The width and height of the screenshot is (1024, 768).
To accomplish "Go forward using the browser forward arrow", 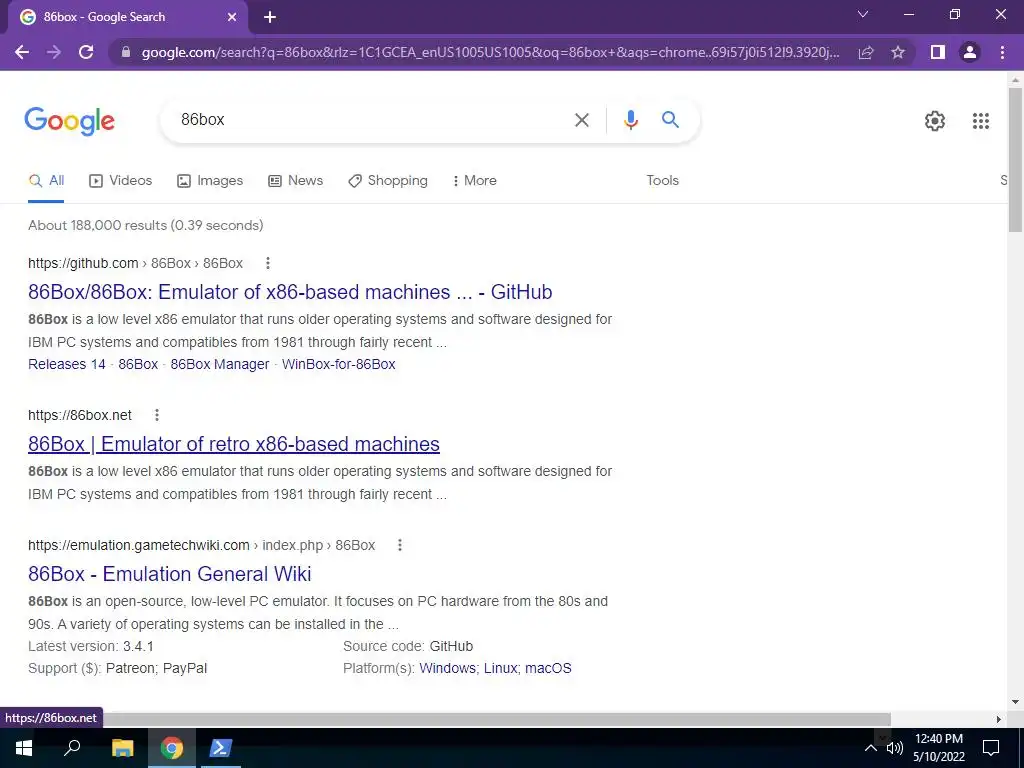I will (54, 52).
